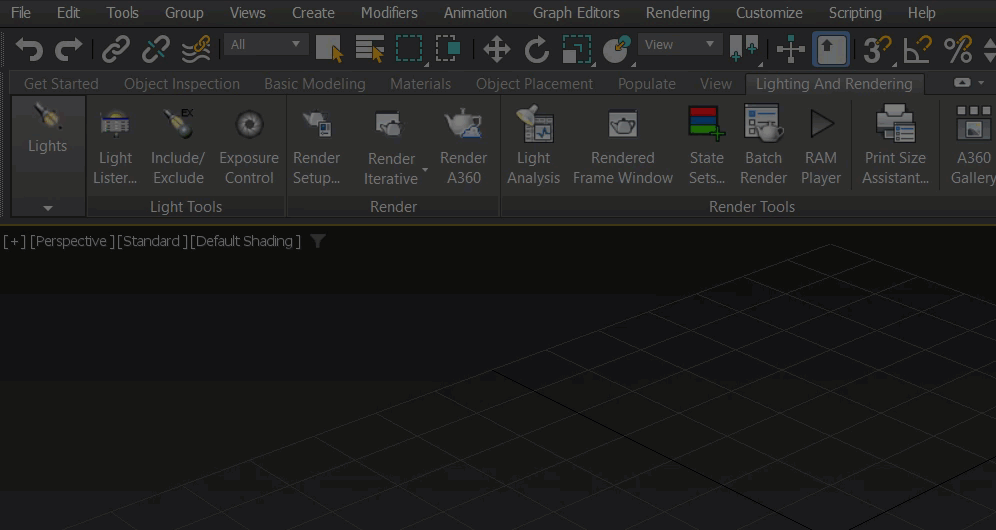
Task: Click the viewport [+] menu label
Action: point(14,241)
